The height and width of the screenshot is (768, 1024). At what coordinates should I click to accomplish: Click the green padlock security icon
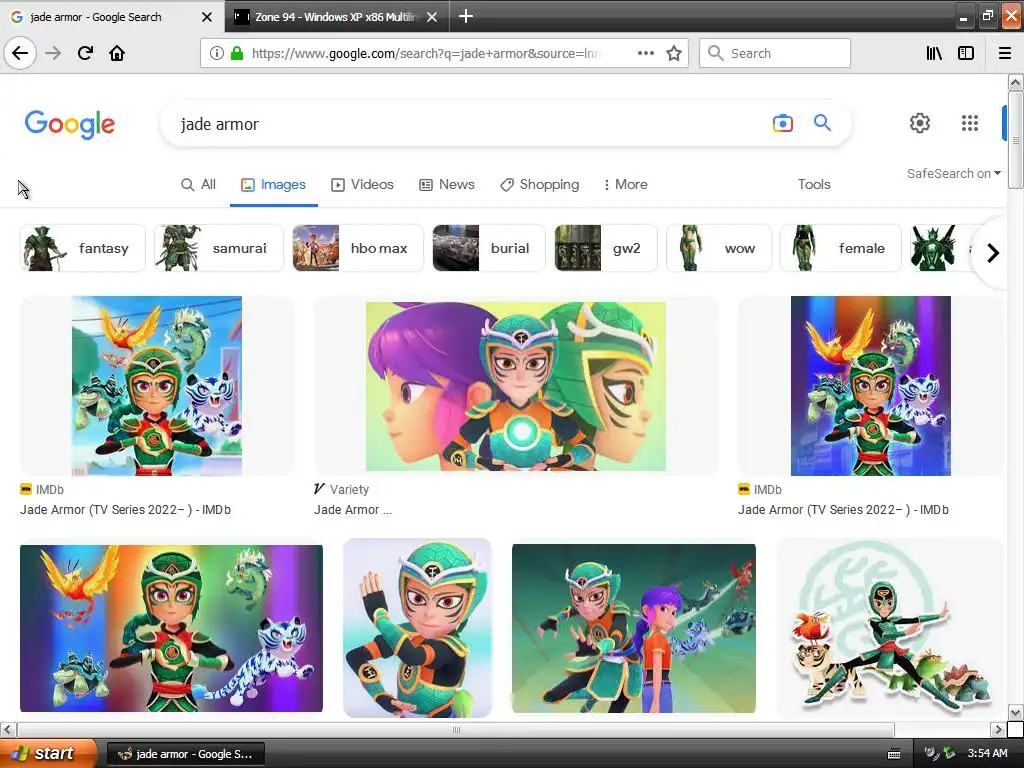click(x=237, y=53)
